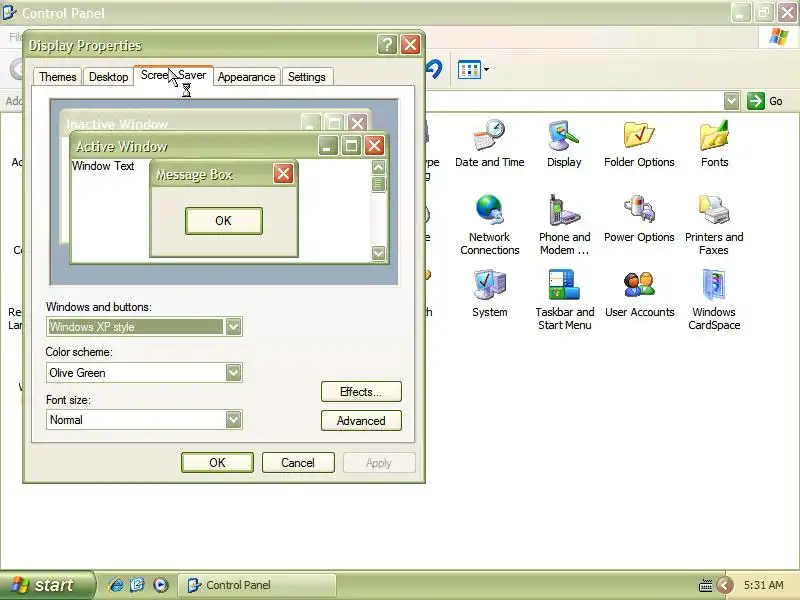Click the keyboard icon in system tray
The image size is (800, 600).
pos(705,585)
